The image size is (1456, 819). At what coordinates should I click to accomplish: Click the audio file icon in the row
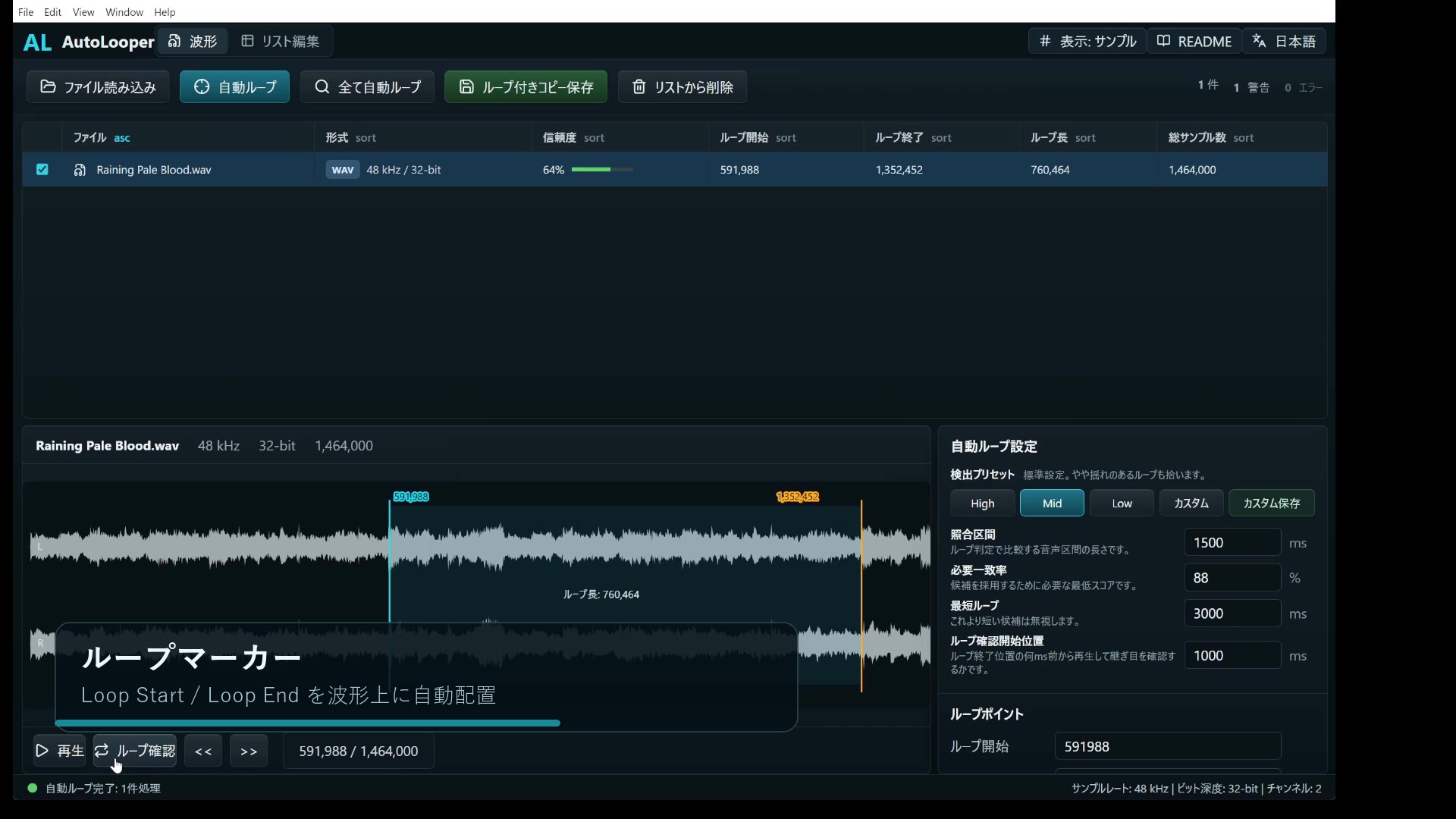pyautogui.click(x=80, y=170)
